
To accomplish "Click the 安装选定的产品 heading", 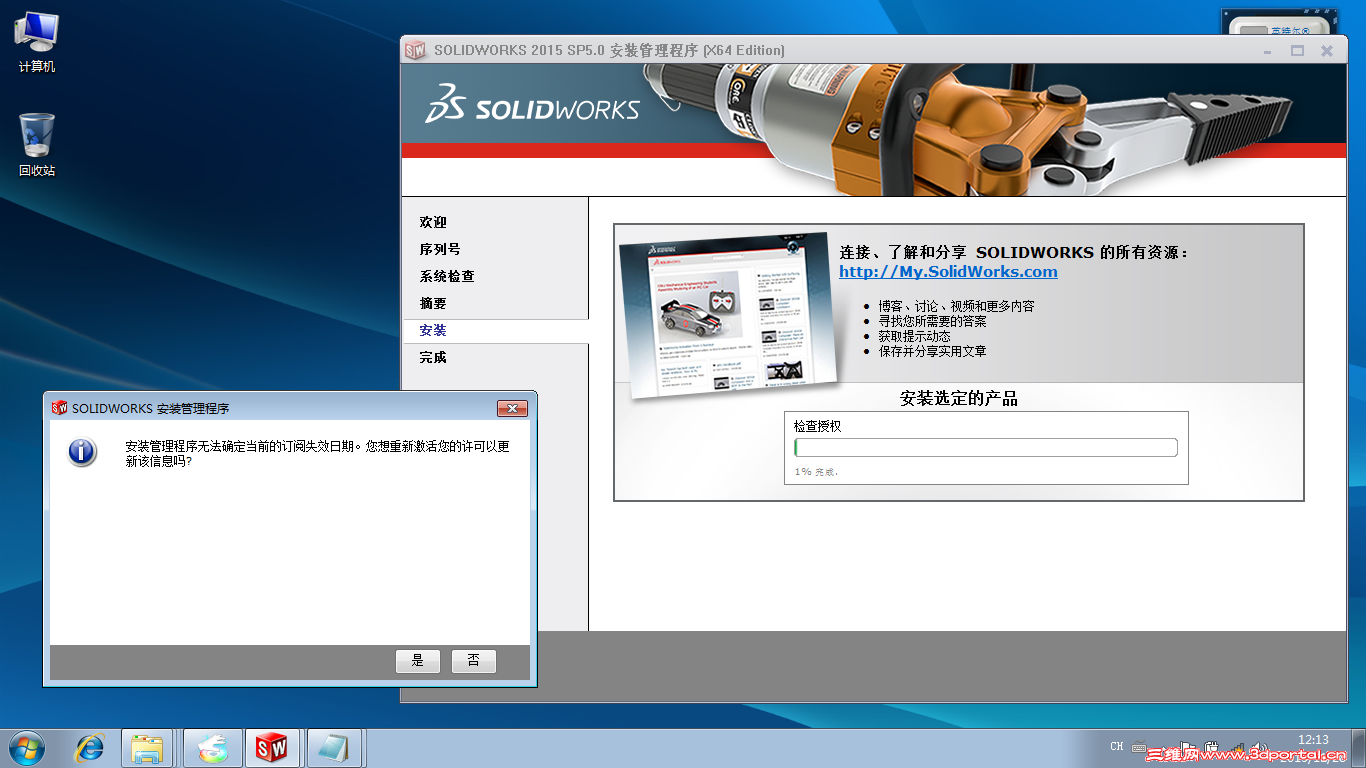I will pyautogui.click(x=959, y=398).
